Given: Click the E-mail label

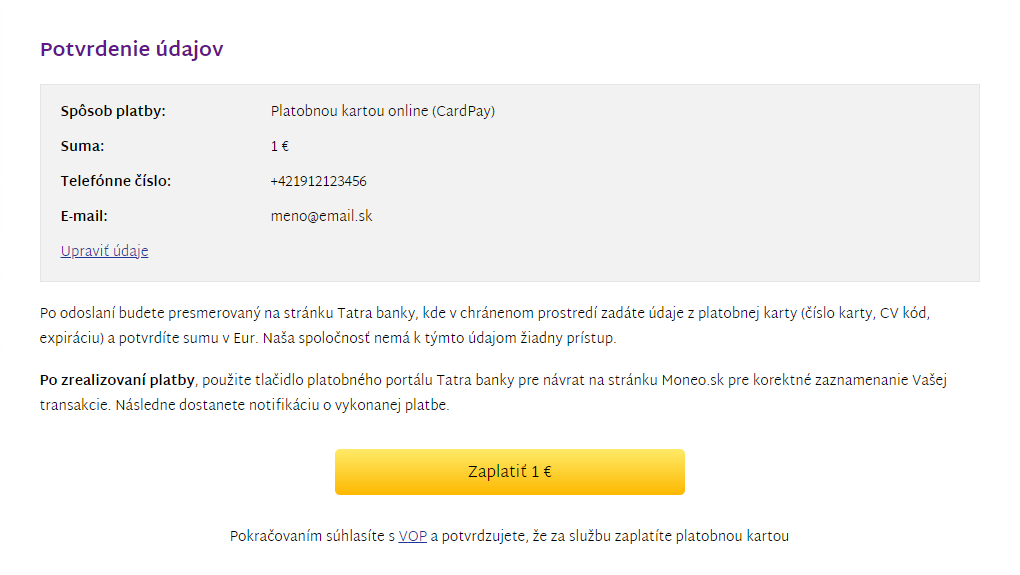Looking at the screenshot, I should [84, 217].
